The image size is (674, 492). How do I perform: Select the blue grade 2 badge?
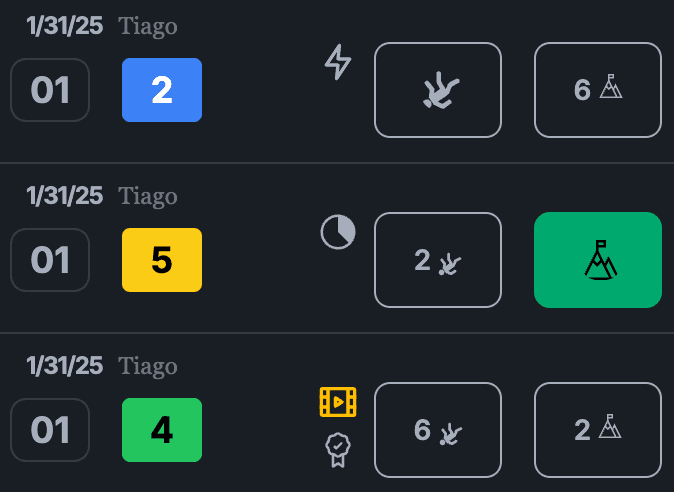pyautogui.click(x=162, y=90)
